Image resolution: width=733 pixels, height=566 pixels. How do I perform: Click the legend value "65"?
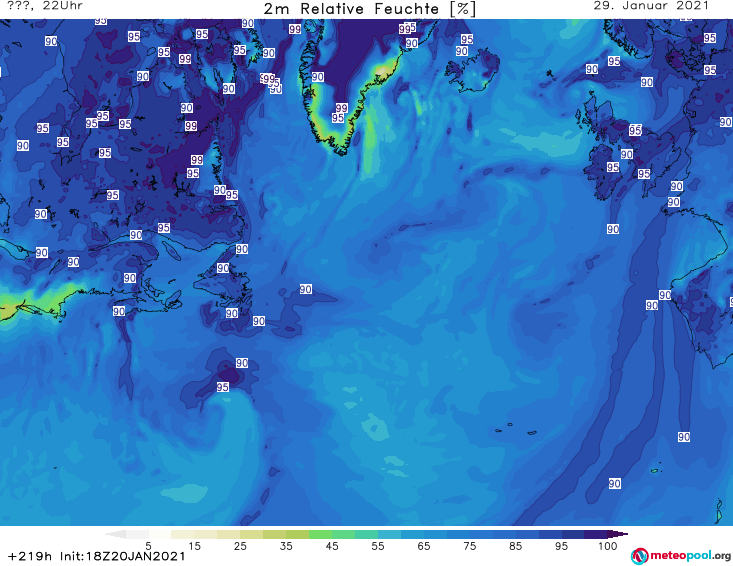[424, 546]
